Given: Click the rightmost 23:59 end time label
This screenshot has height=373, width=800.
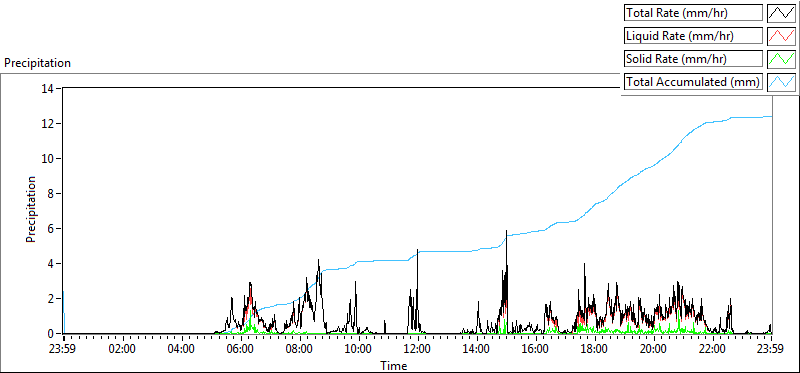Looking at the screenshot, I should pyautogui.click(x=771, y=349).
